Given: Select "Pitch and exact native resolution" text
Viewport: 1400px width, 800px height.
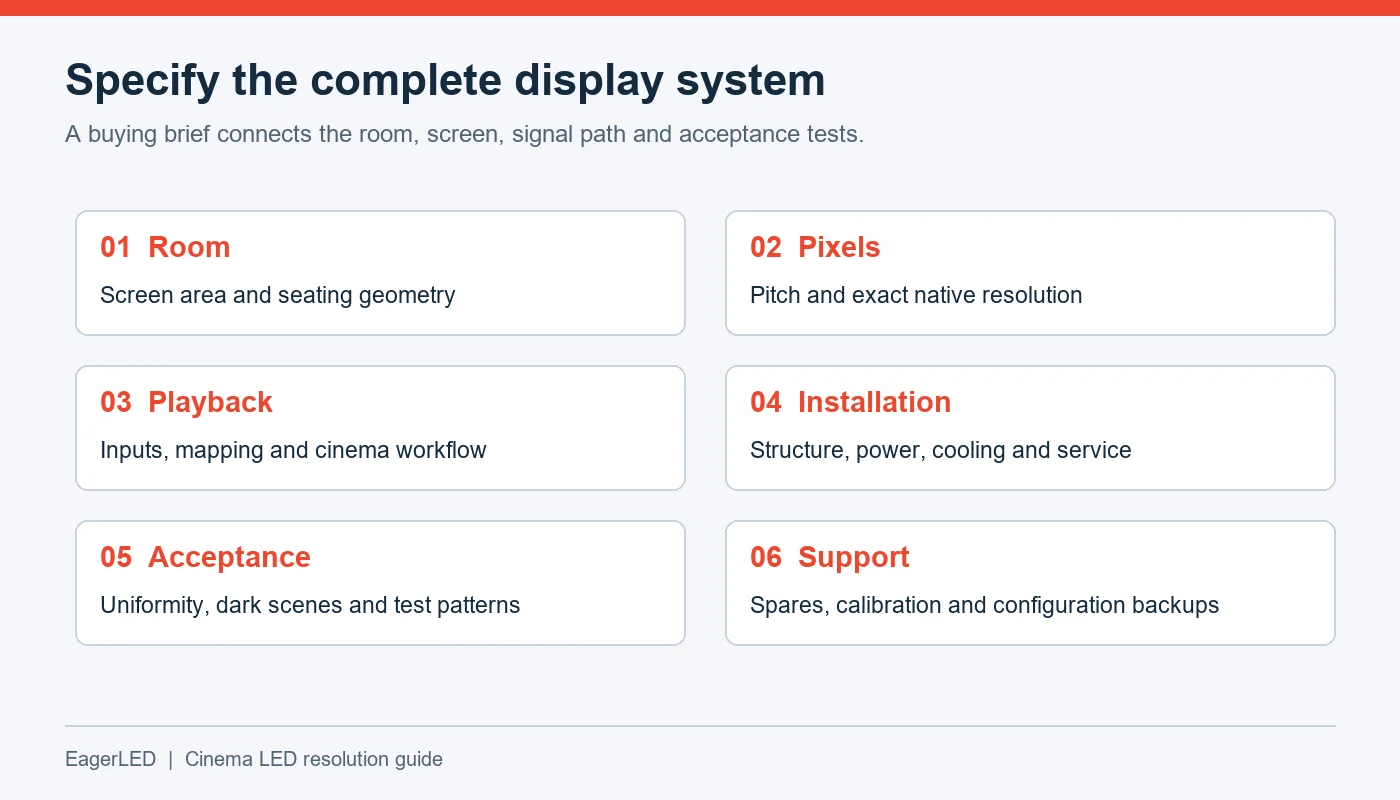Looking at the screenshot, I should tap(916, 295).
